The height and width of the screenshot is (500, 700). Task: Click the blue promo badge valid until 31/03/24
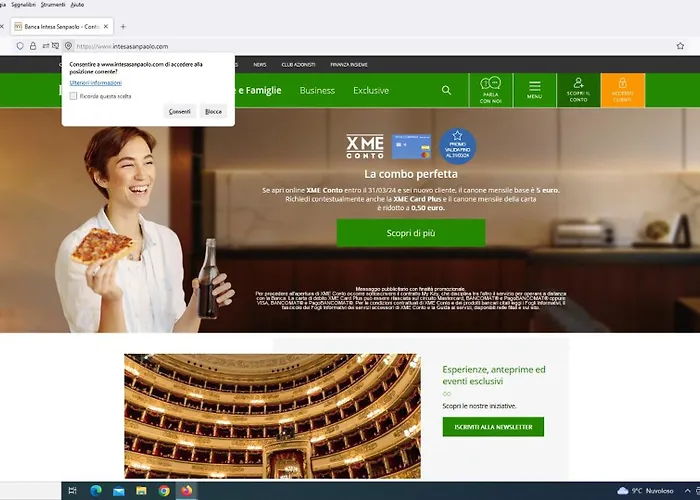[458, 146]
